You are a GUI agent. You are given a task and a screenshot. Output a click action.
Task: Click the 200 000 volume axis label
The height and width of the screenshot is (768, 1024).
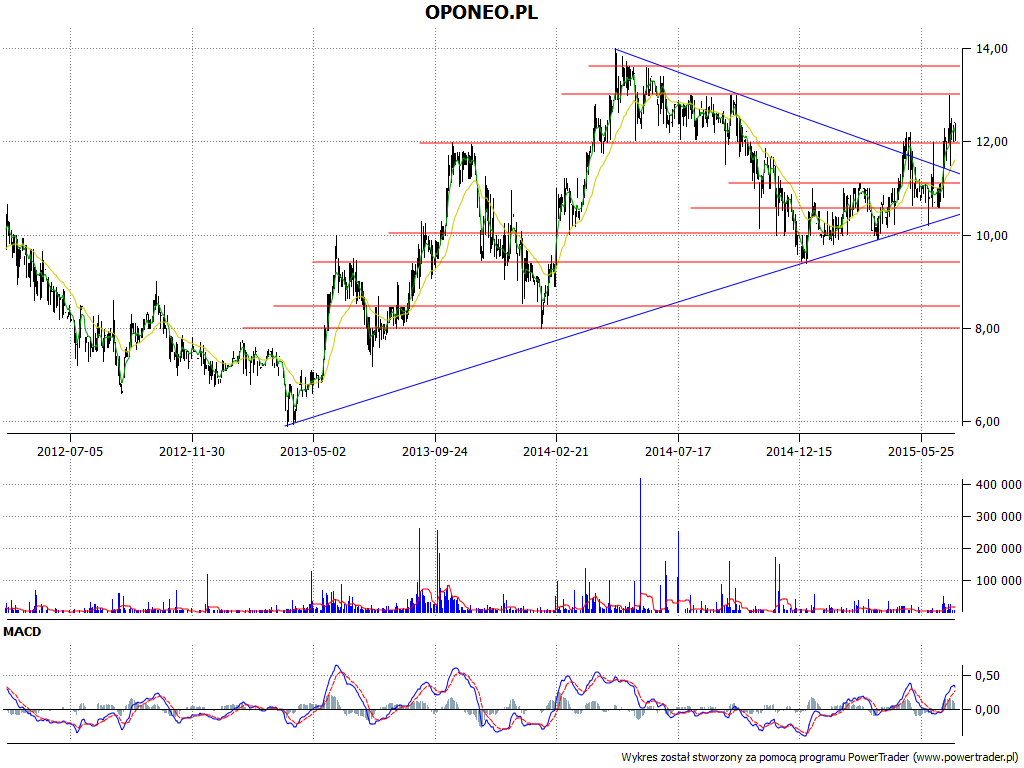pyautogui.click(x=999, y=549)
